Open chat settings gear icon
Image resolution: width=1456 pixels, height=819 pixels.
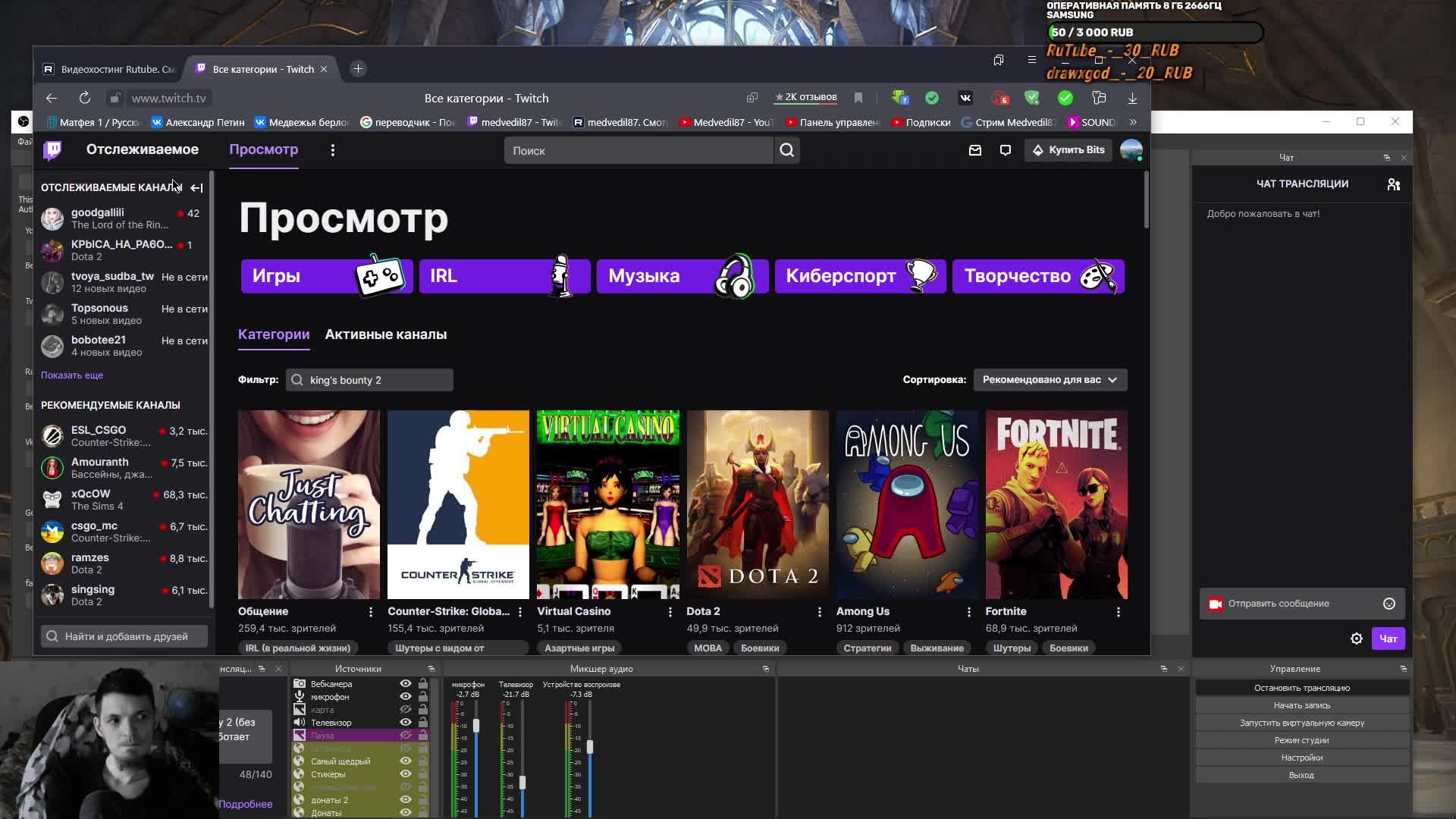[x=1357, y=639]
